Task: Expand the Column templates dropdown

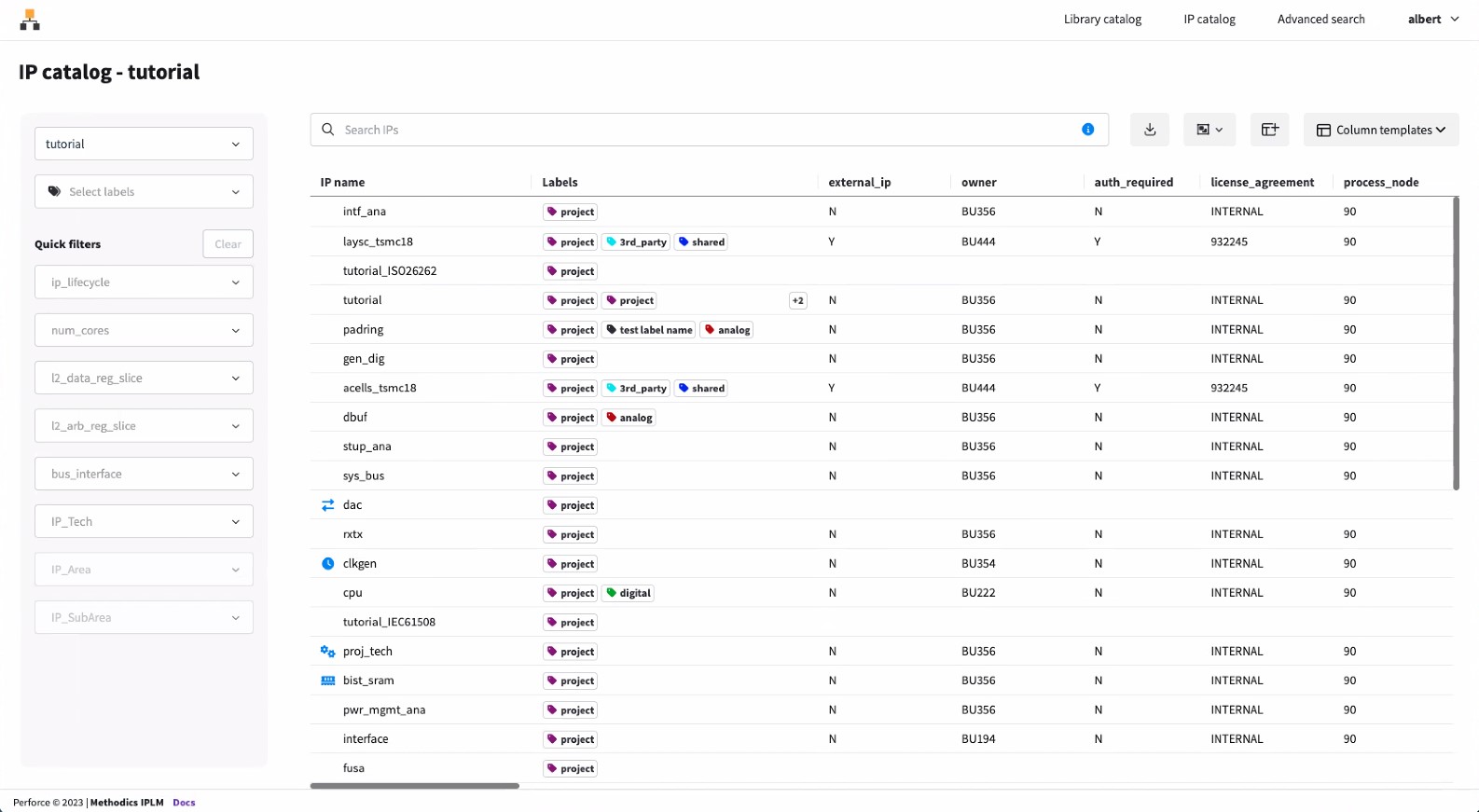Action: coord(1380,130)
